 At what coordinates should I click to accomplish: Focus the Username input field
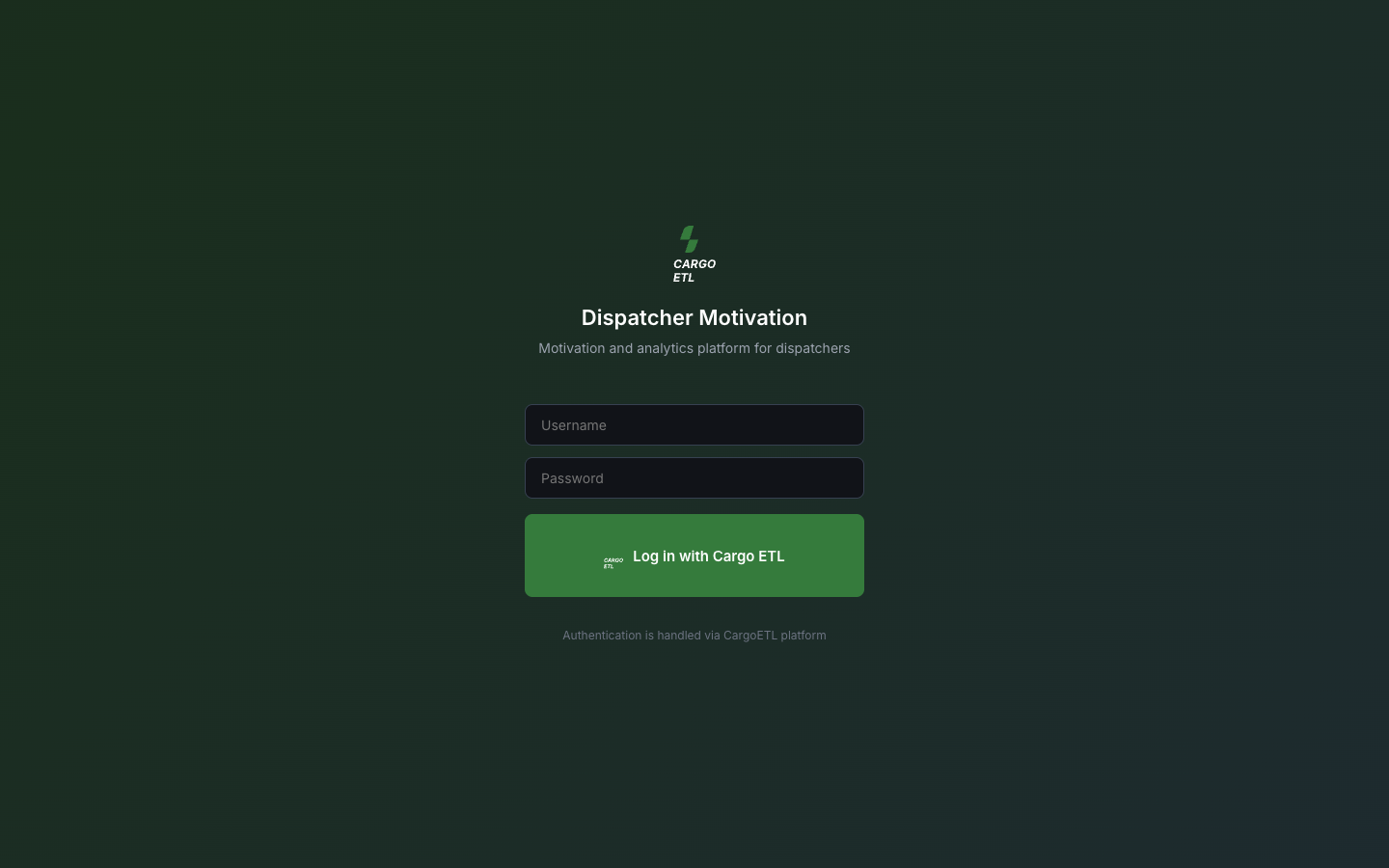click(x=694, y=425)
